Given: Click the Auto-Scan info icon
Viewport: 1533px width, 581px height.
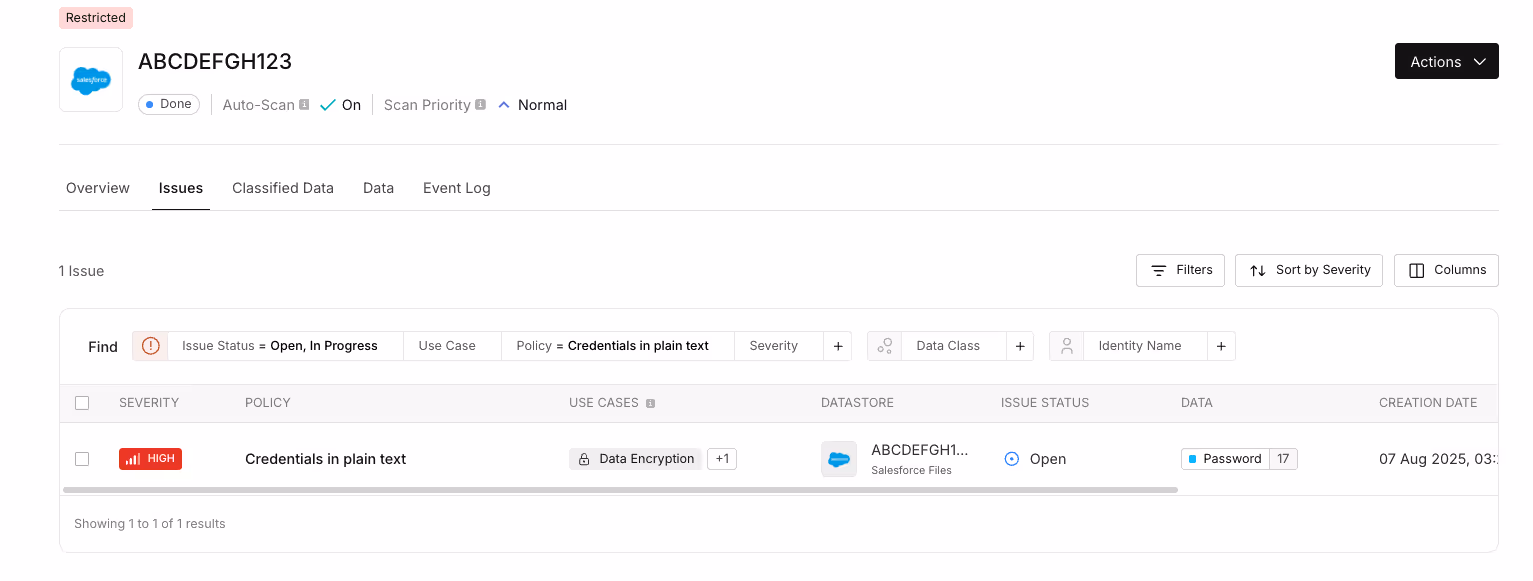Looking at the screenshot, I should (304, 104).
